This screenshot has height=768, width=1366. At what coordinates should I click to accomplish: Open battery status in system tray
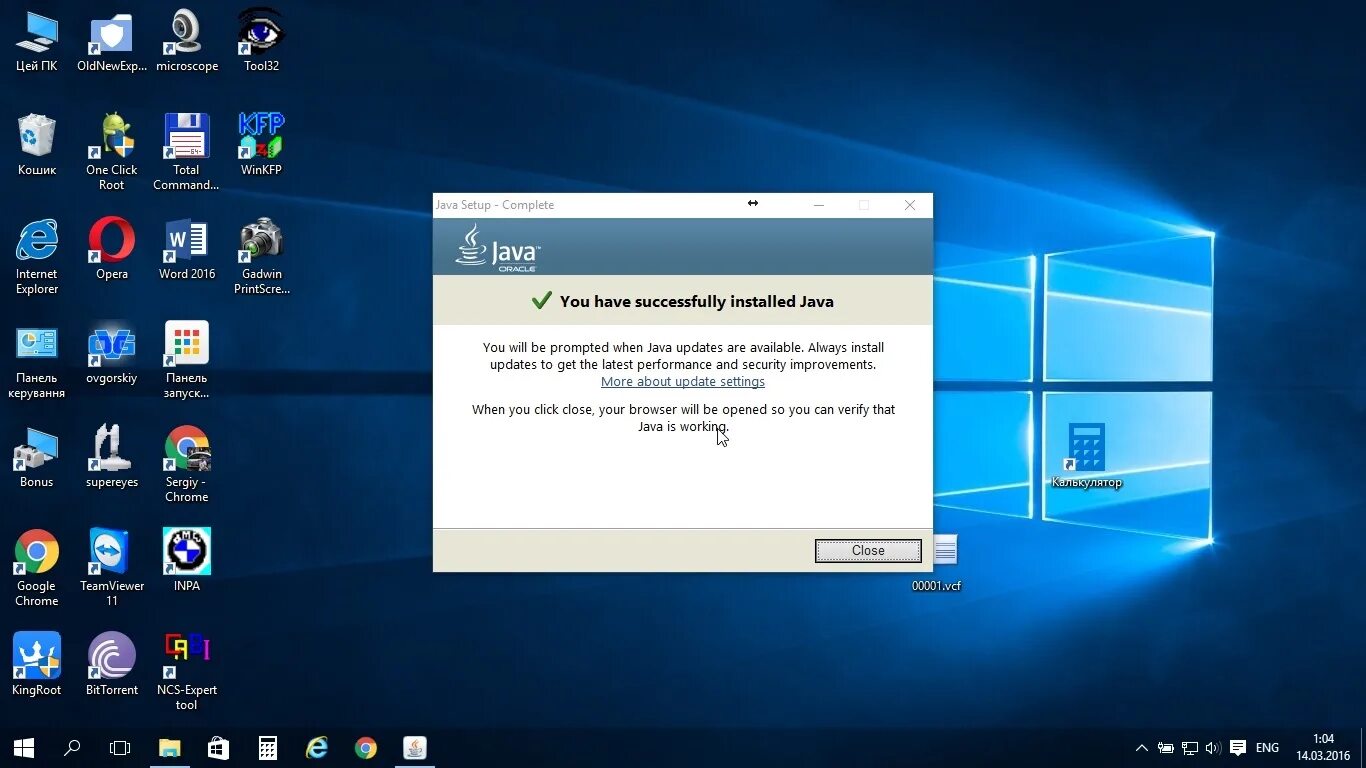point(1166,748)
